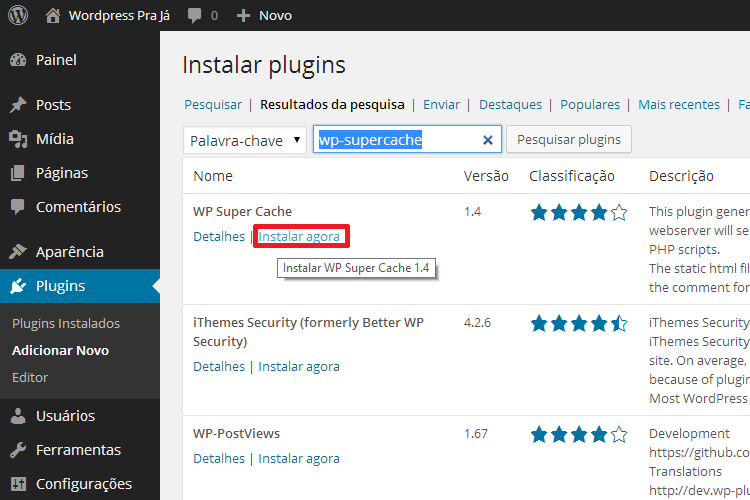750x500 pixels.
Task: Click the Classificação column header
Action: [x=572, y=176]
